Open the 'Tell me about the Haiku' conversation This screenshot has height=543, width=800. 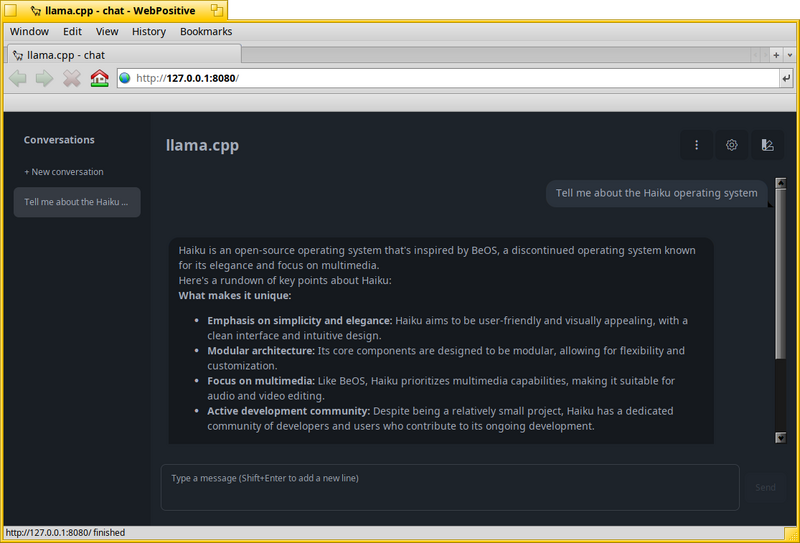coord(77,202)
